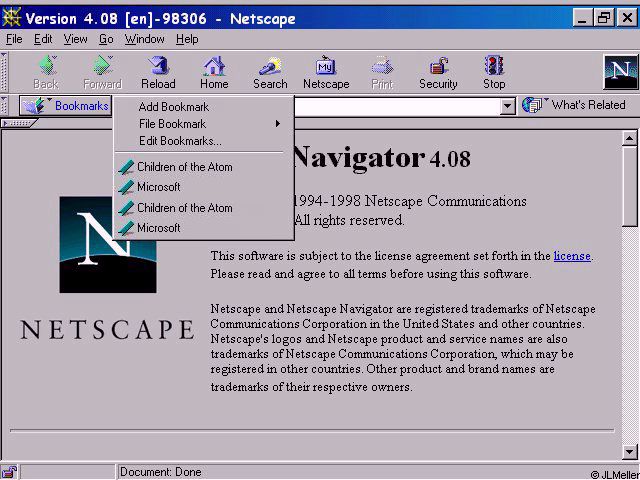Expand the File Bookmark submenu
The width and height of the screenshot is (640, 480).
tap(203, 124)
